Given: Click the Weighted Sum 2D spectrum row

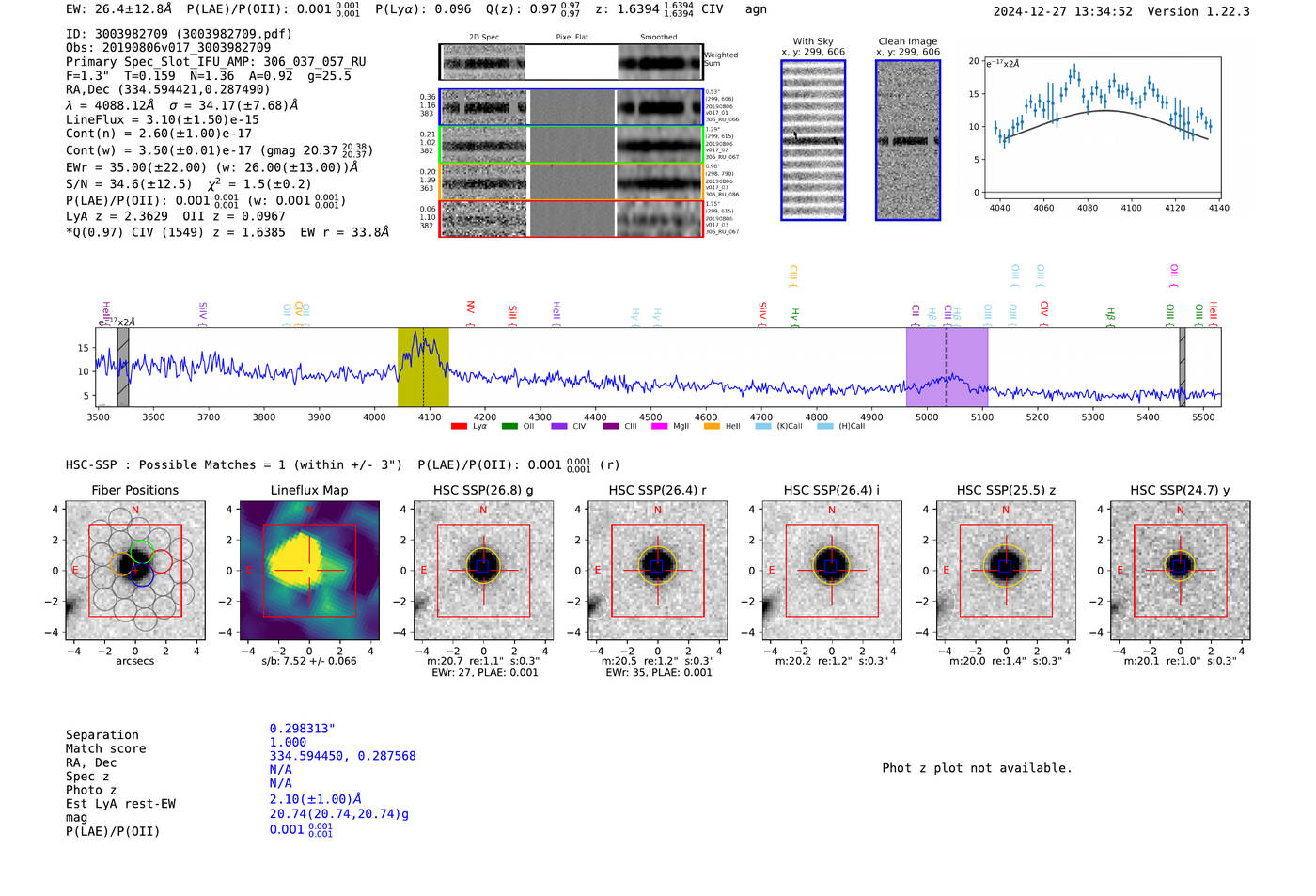Looking at the screenshot, I should (572, 62).
